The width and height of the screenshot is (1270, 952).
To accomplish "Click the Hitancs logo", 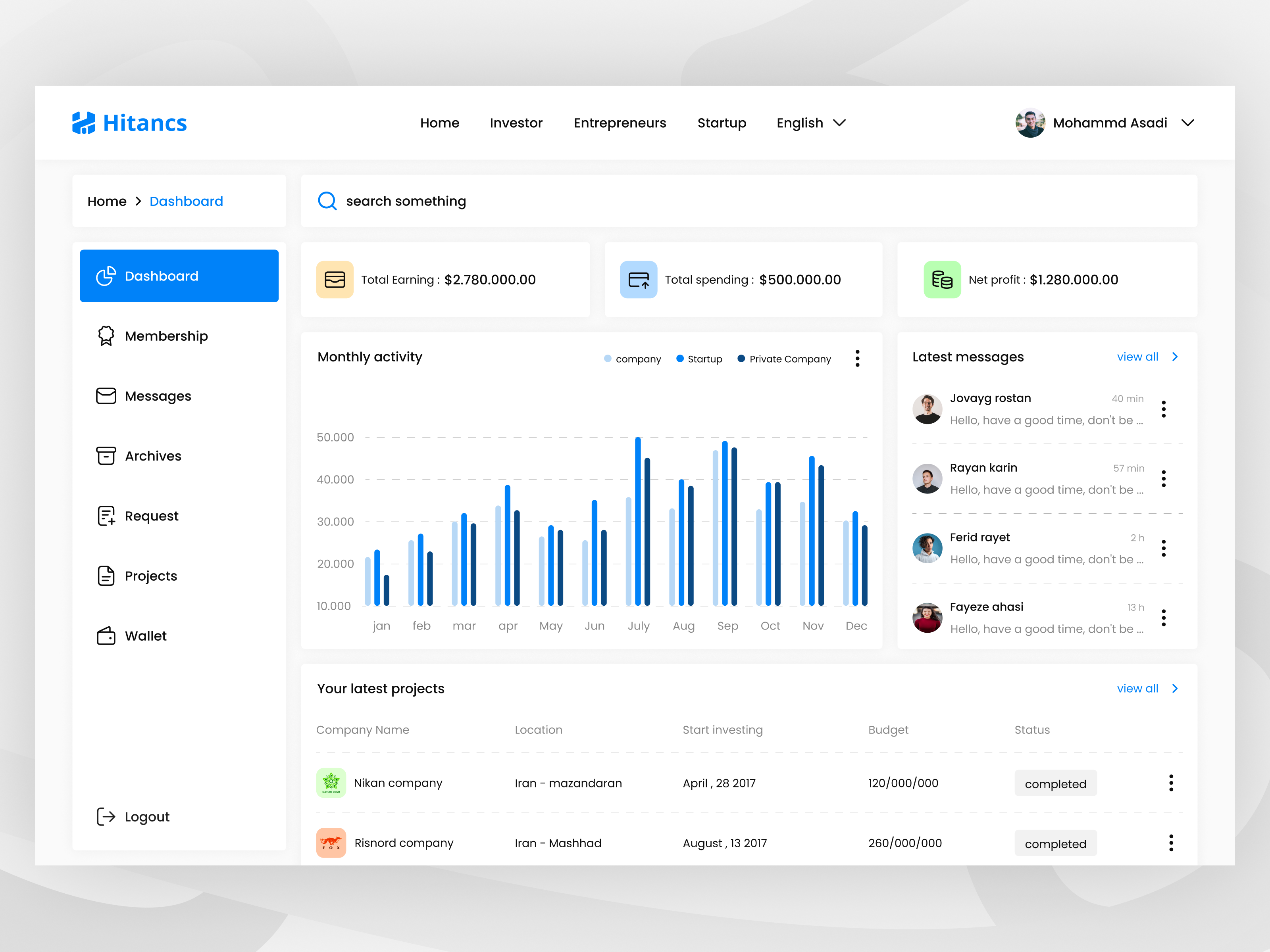I will [x=129, y=123].
